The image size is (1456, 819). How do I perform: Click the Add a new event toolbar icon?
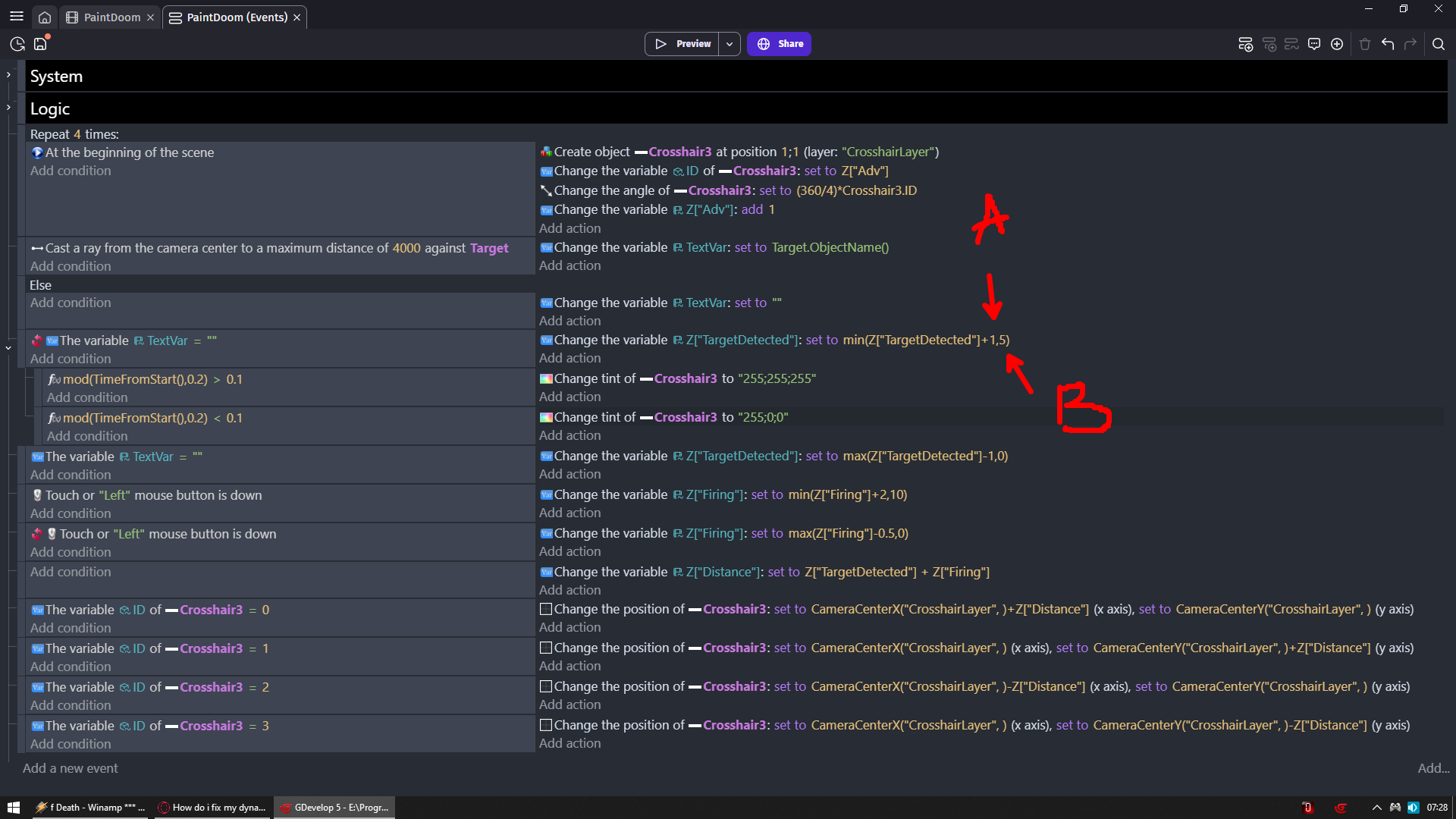click(x=1245, y=44)
